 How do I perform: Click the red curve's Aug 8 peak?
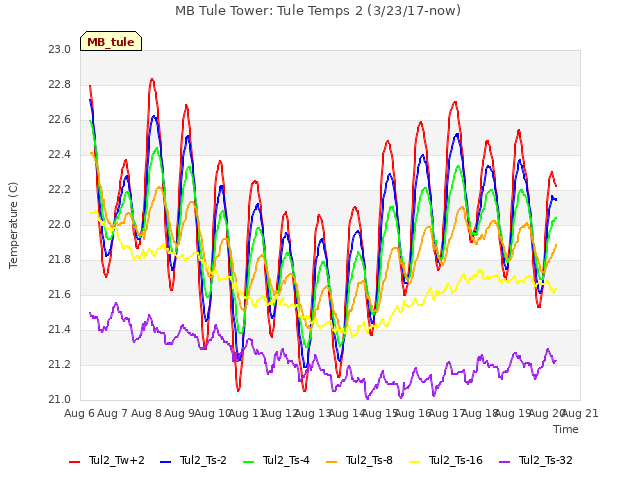tap(152, 79)
